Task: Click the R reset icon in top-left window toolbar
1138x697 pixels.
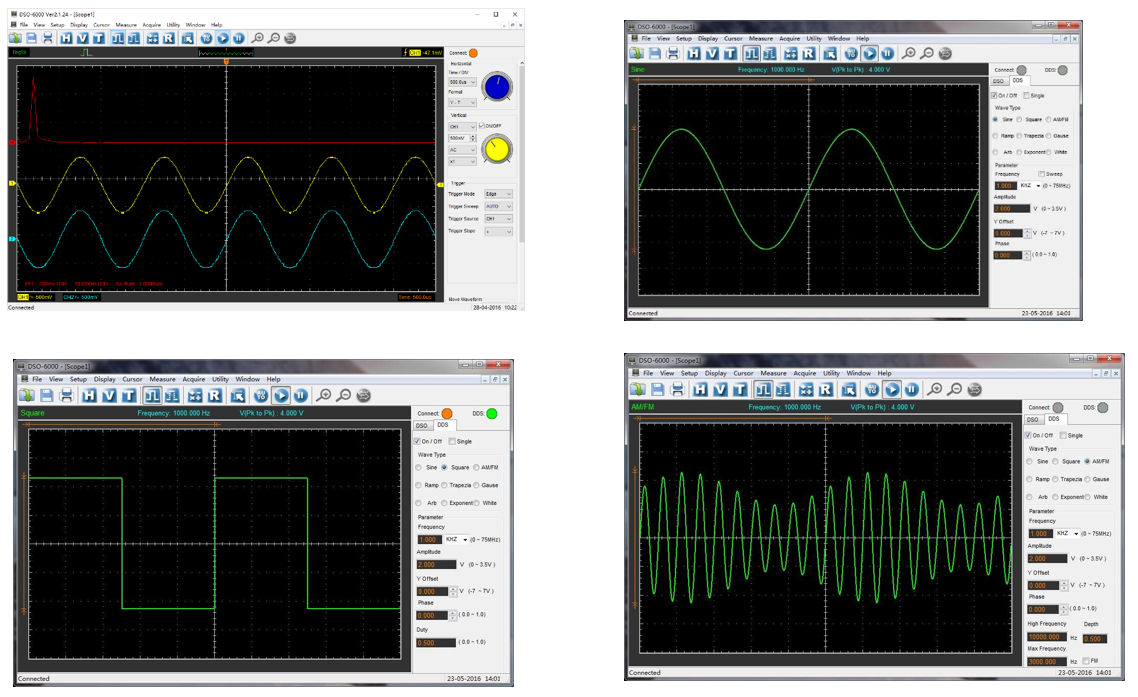Action: [x=169, y=38]
